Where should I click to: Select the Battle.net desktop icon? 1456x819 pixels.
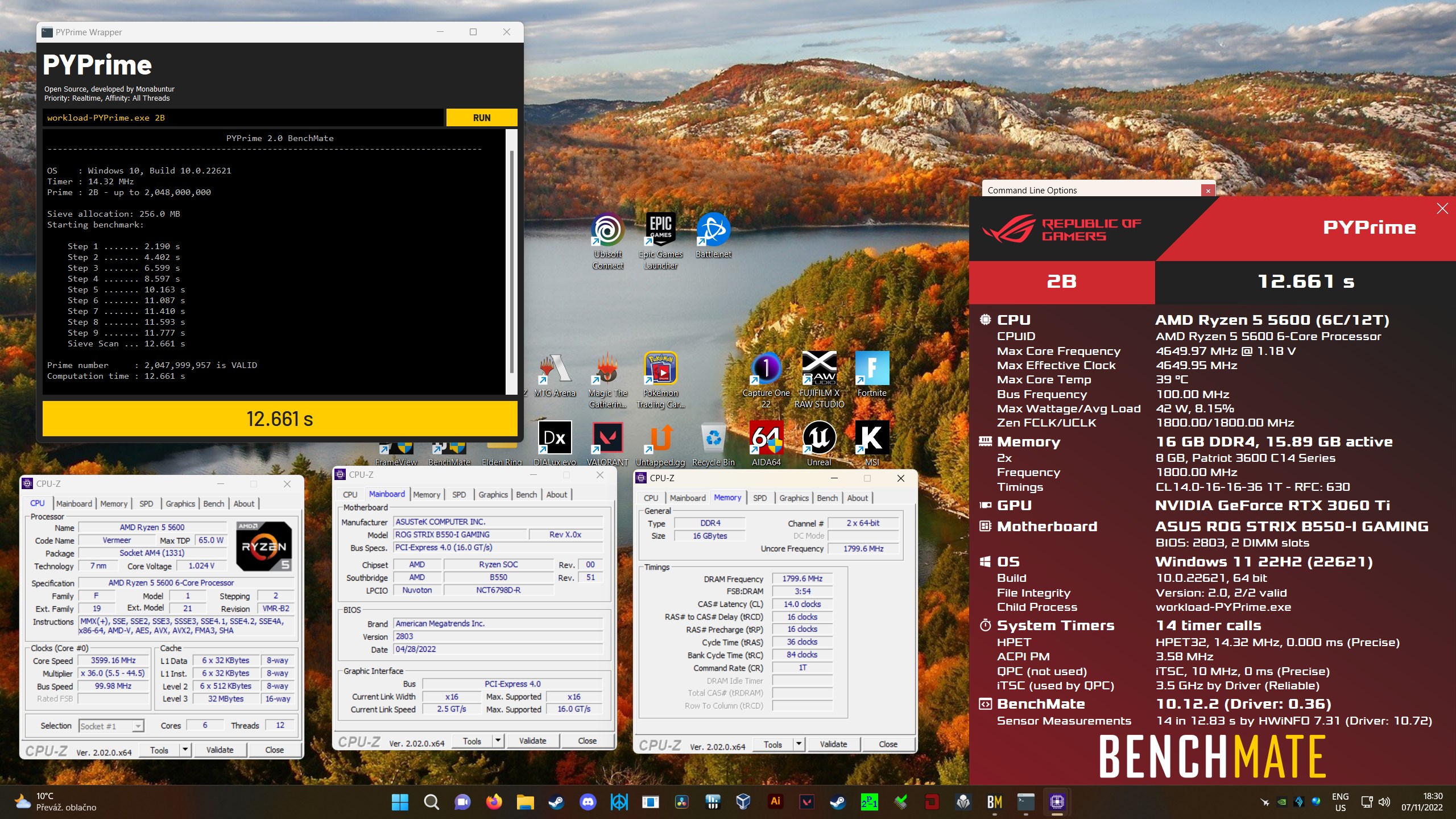pyautogui.click(x=713, y=236)
